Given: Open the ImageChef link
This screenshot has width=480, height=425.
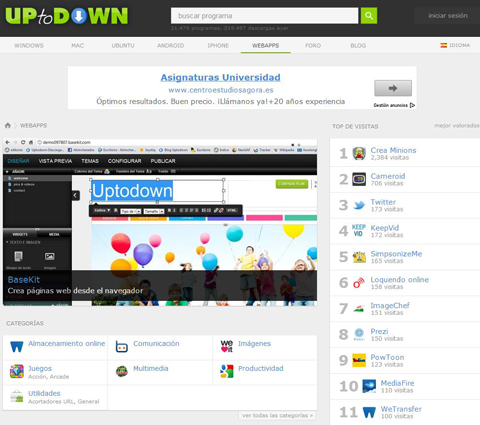Looking at the screenshot, I should [x=390, y=305].
